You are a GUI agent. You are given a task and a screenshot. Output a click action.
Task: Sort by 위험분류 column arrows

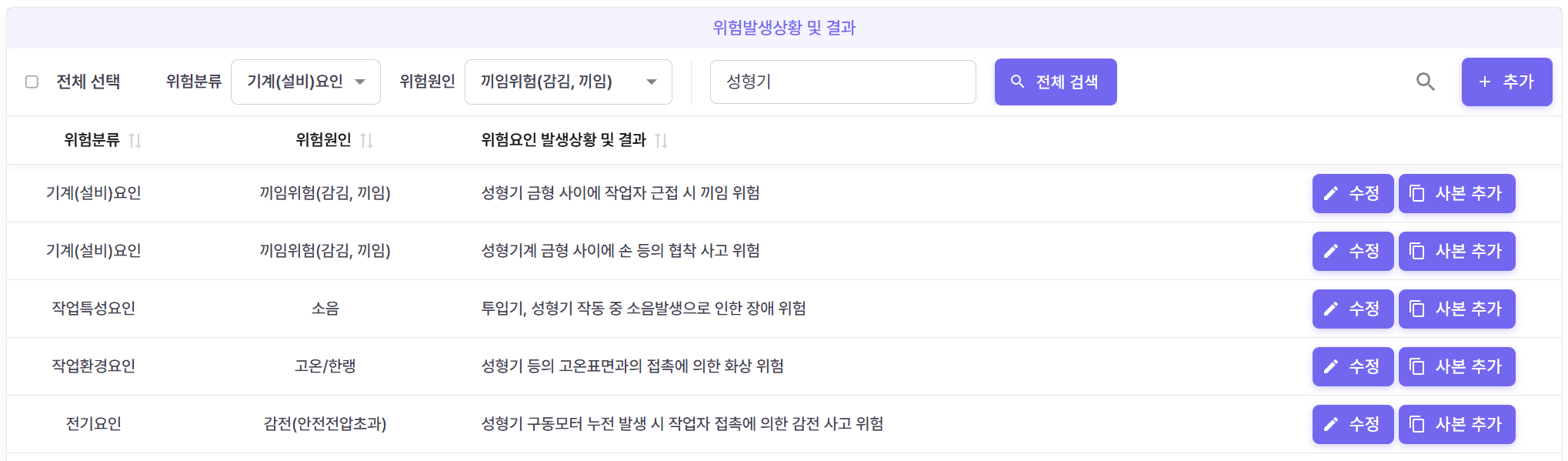point(135,140)
